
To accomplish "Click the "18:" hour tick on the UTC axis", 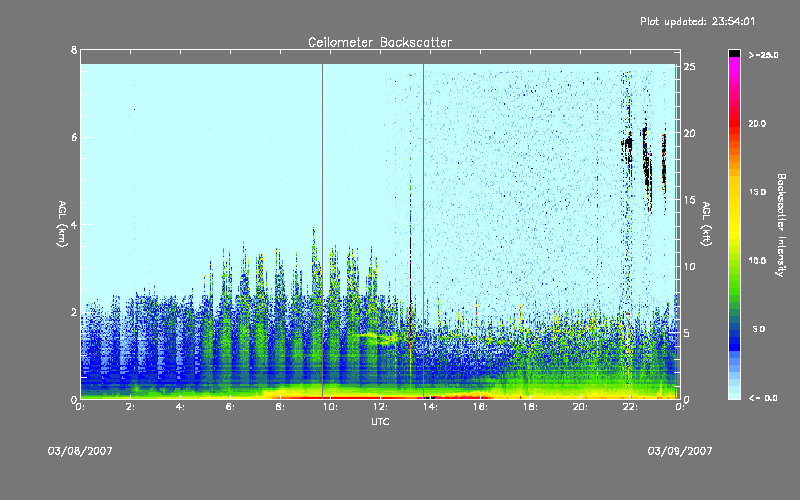I will (530, 407).
